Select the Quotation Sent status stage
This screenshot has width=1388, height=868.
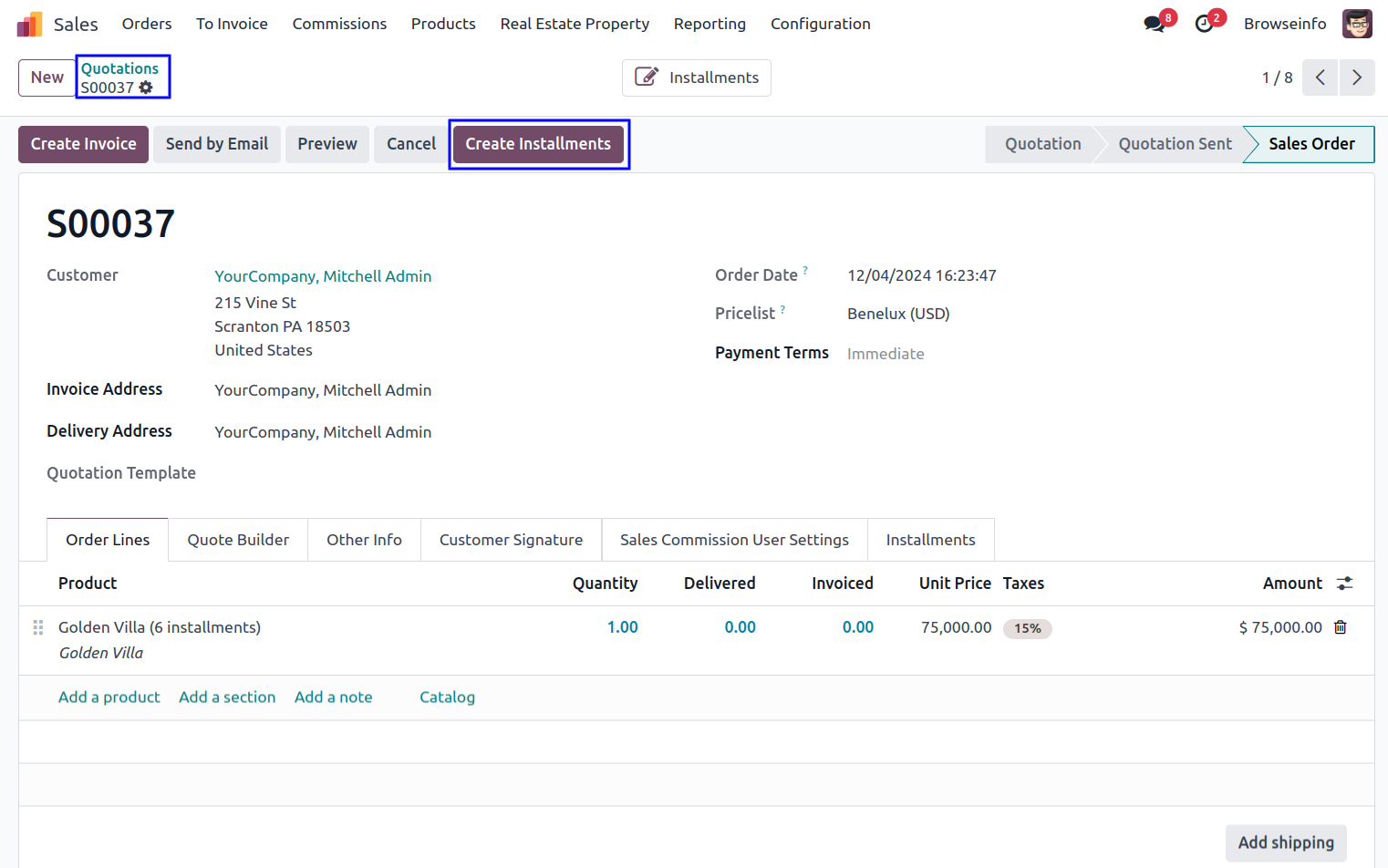[1175, 144]
